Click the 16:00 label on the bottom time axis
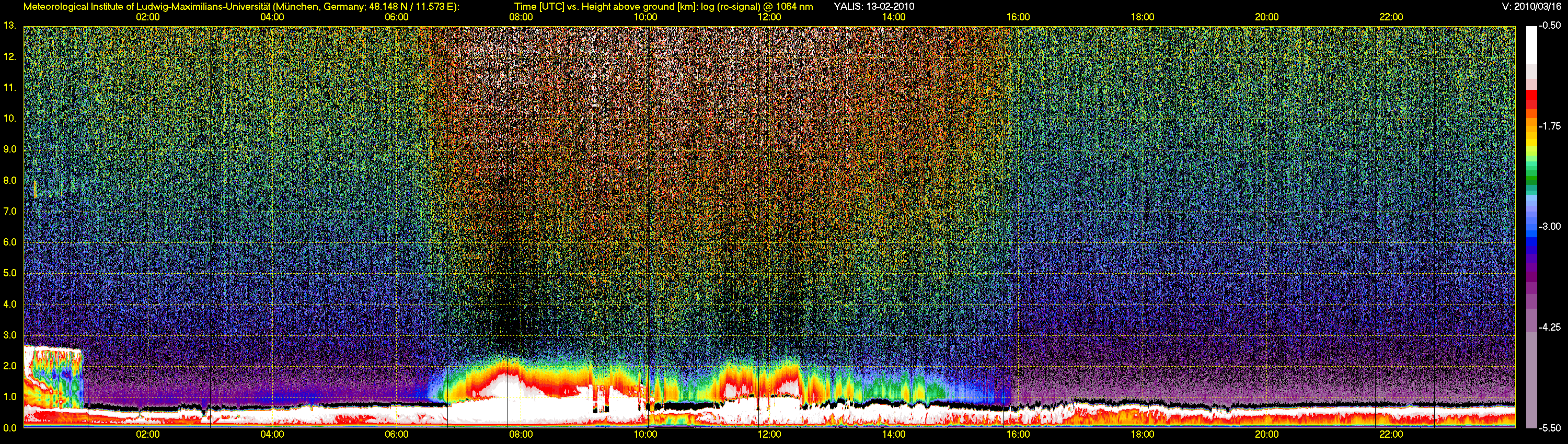1568x444 pixels. pos(1018,434)
